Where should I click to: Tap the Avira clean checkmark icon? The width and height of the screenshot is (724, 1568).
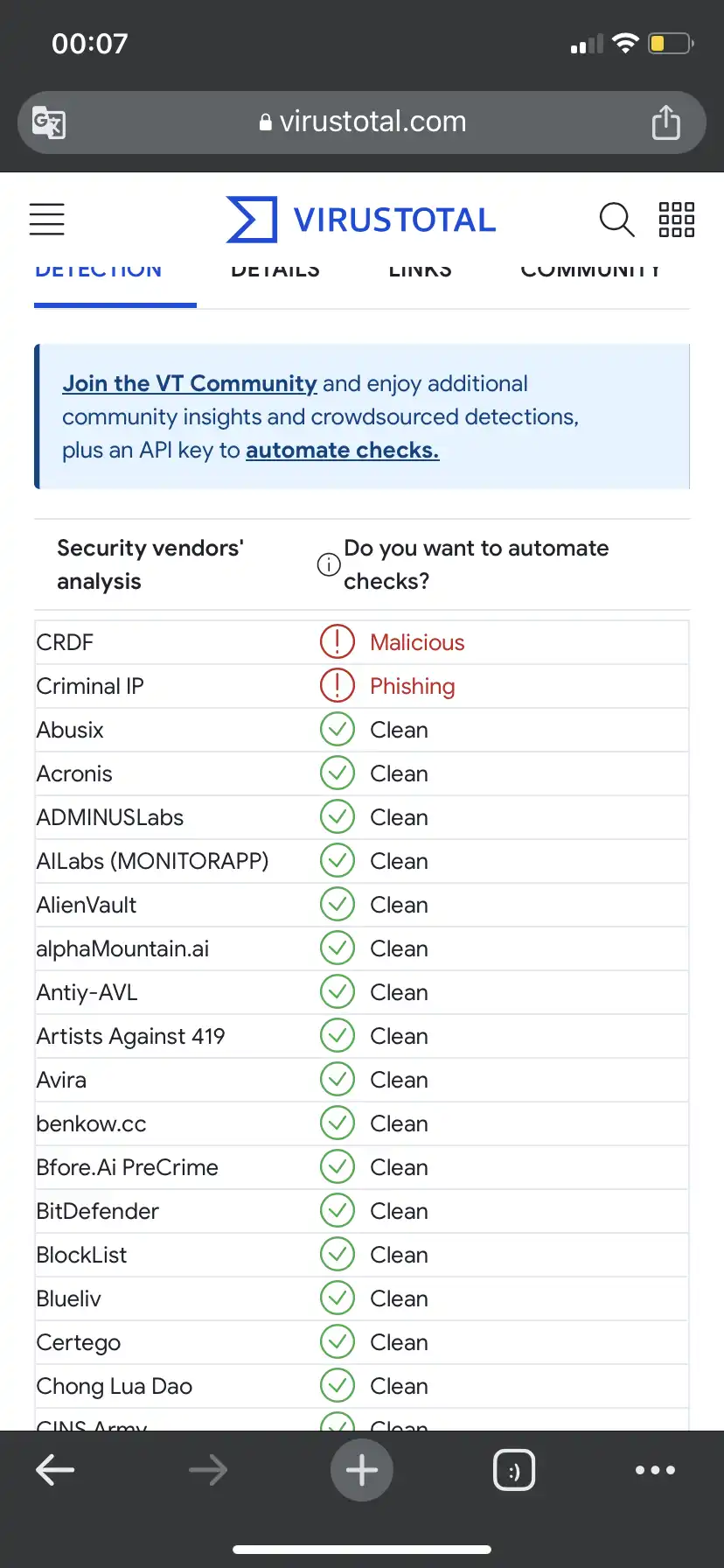click(338, 1079)
